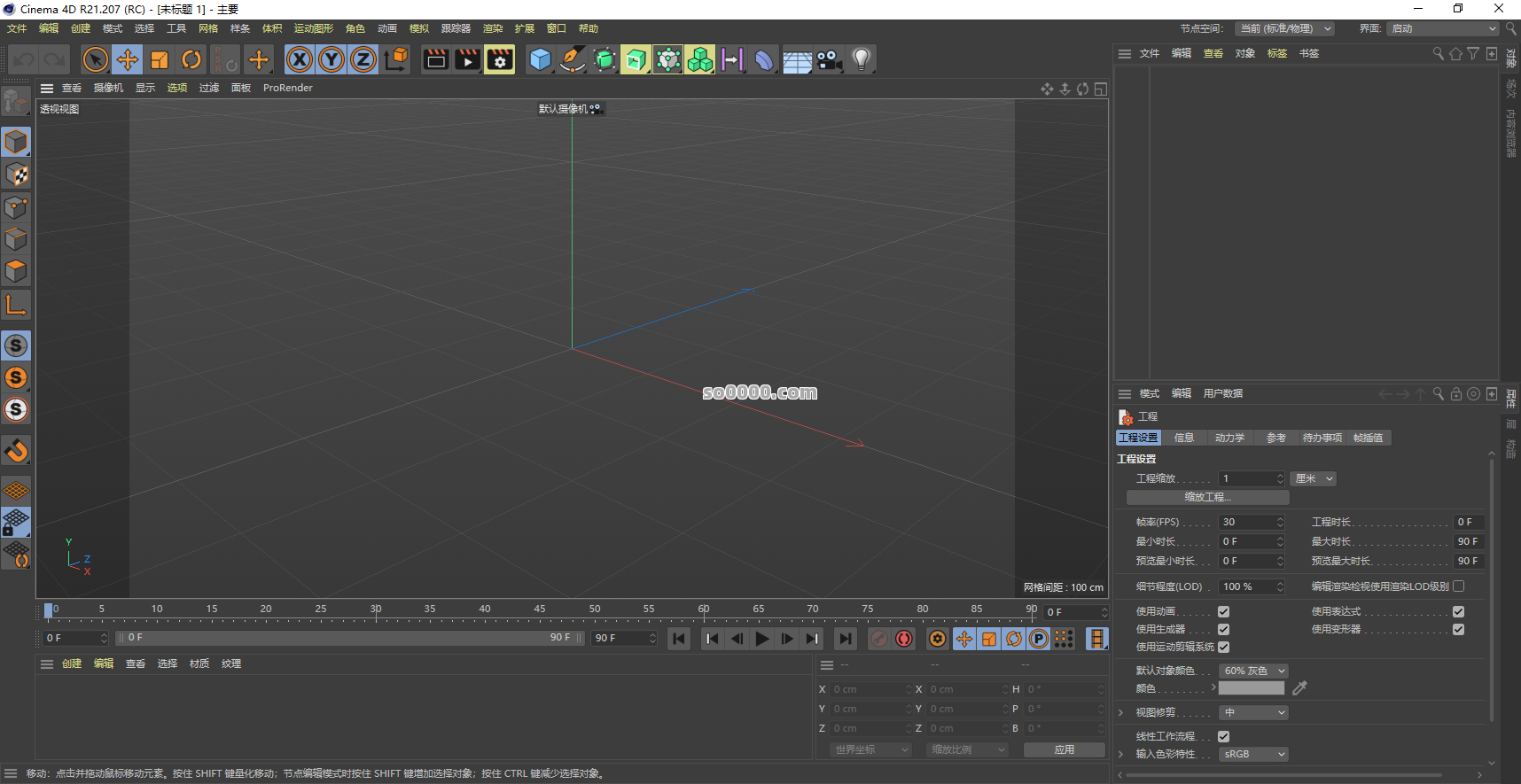Screen dimensions: 1521x784
Task: Open the 运动图形 menu
Action: (314, 28)
